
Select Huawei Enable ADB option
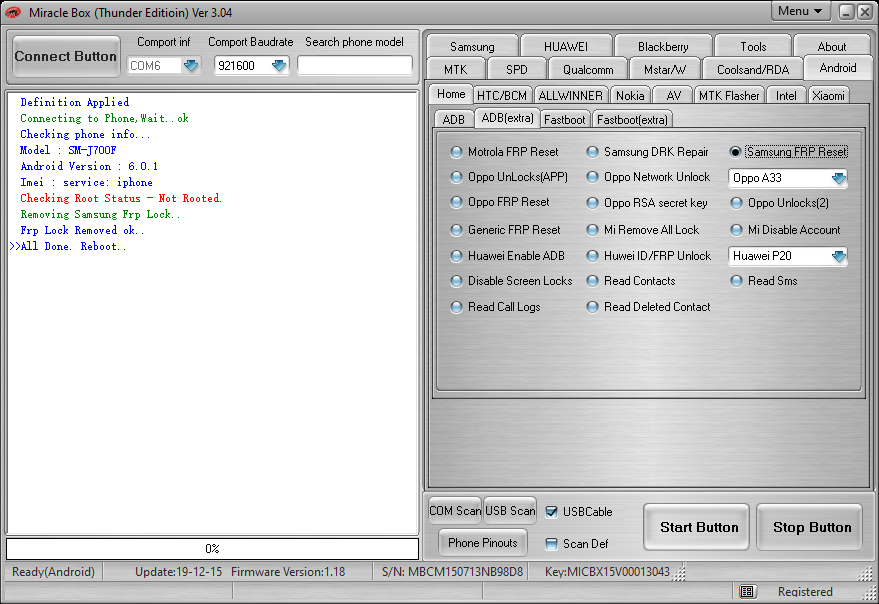456,256
